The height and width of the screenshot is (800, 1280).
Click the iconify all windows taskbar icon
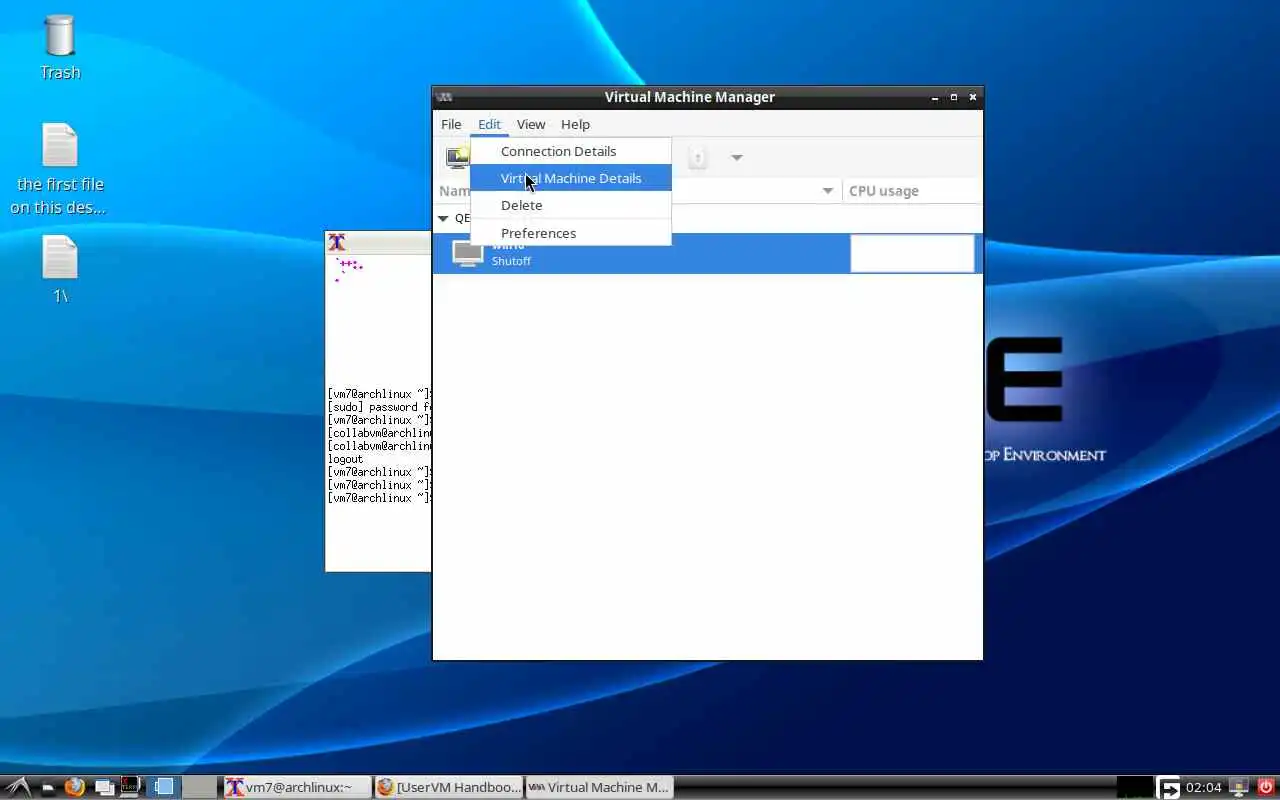pyautogui.click(x=103, y=787)
